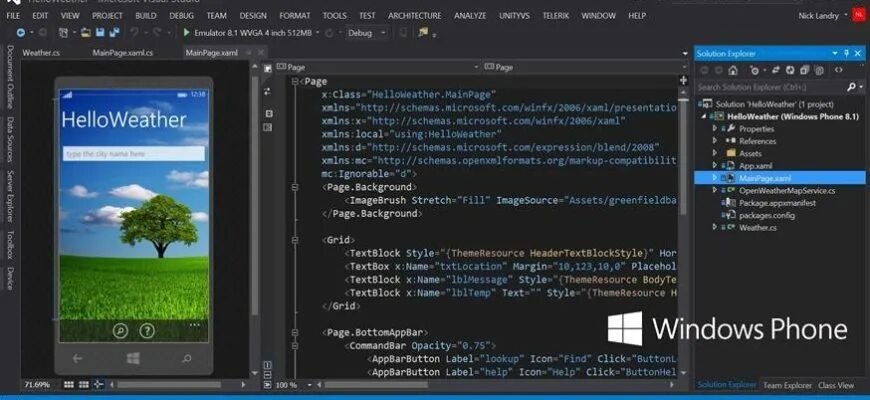This screenshot has width=870, height=400.
Task: Click the Search Solution Explorer input field
Action: (771, 87)
